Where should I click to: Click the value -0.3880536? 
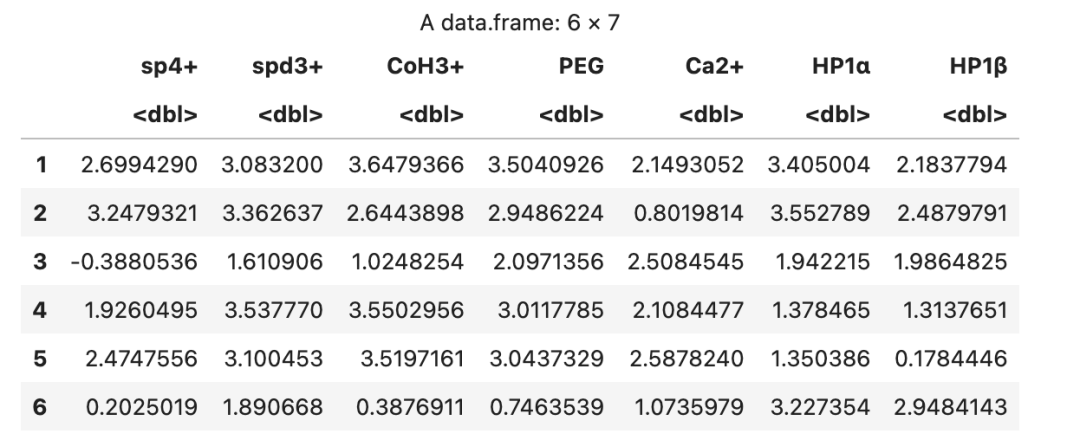click(134, 262)
